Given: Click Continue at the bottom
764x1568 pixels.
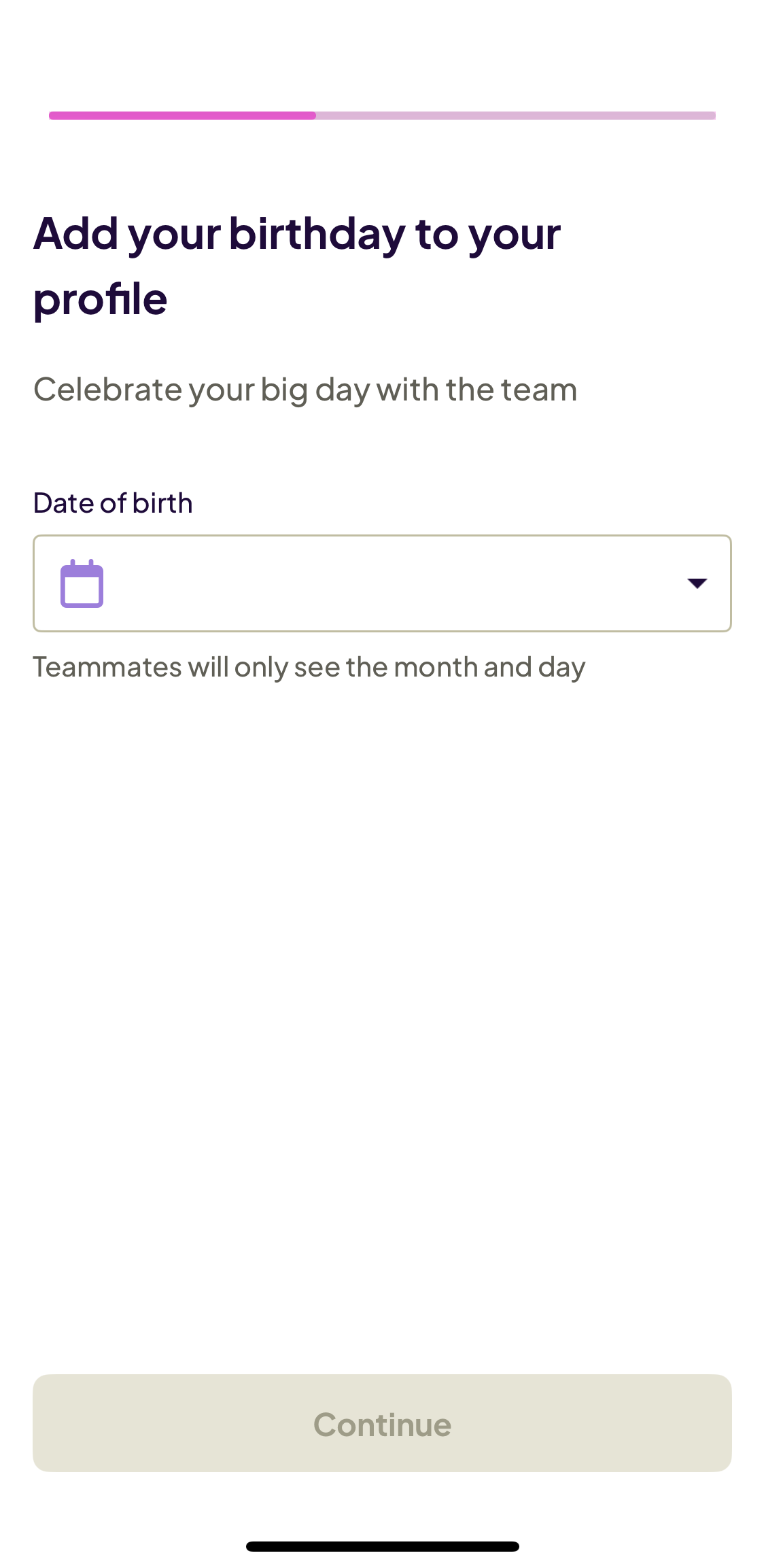Looking at the screenshot, I should [382, 1424].
